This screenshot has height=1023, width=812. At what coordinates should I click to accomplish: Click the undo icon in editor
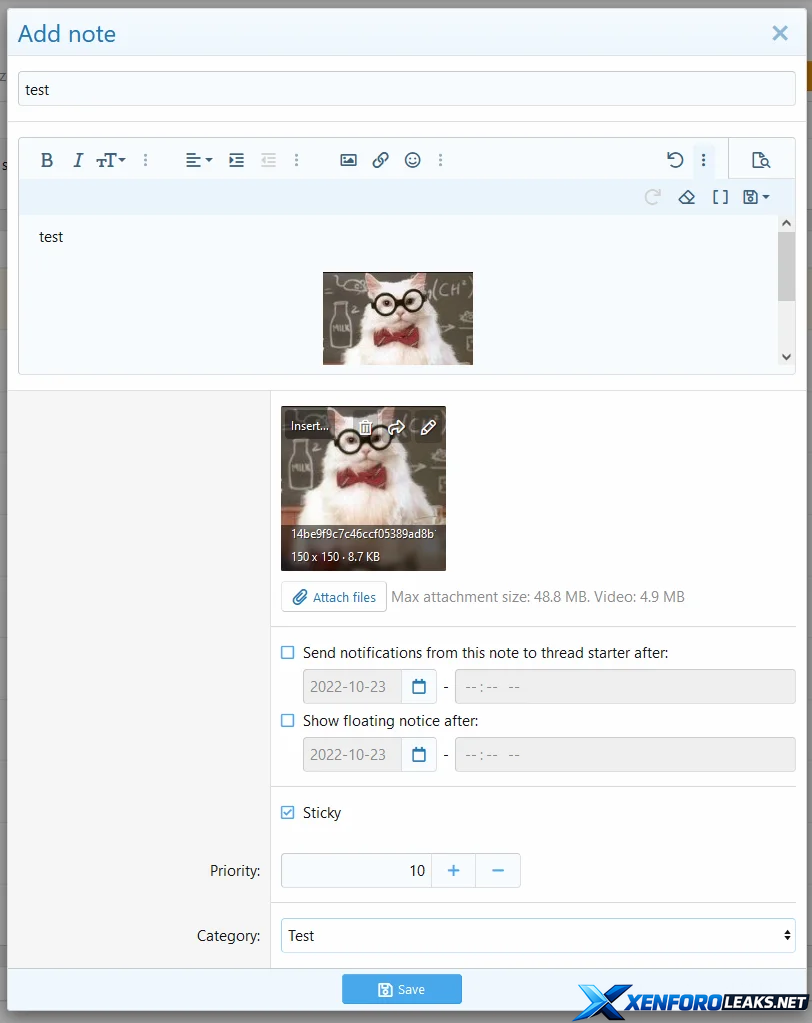coord(675,160)
